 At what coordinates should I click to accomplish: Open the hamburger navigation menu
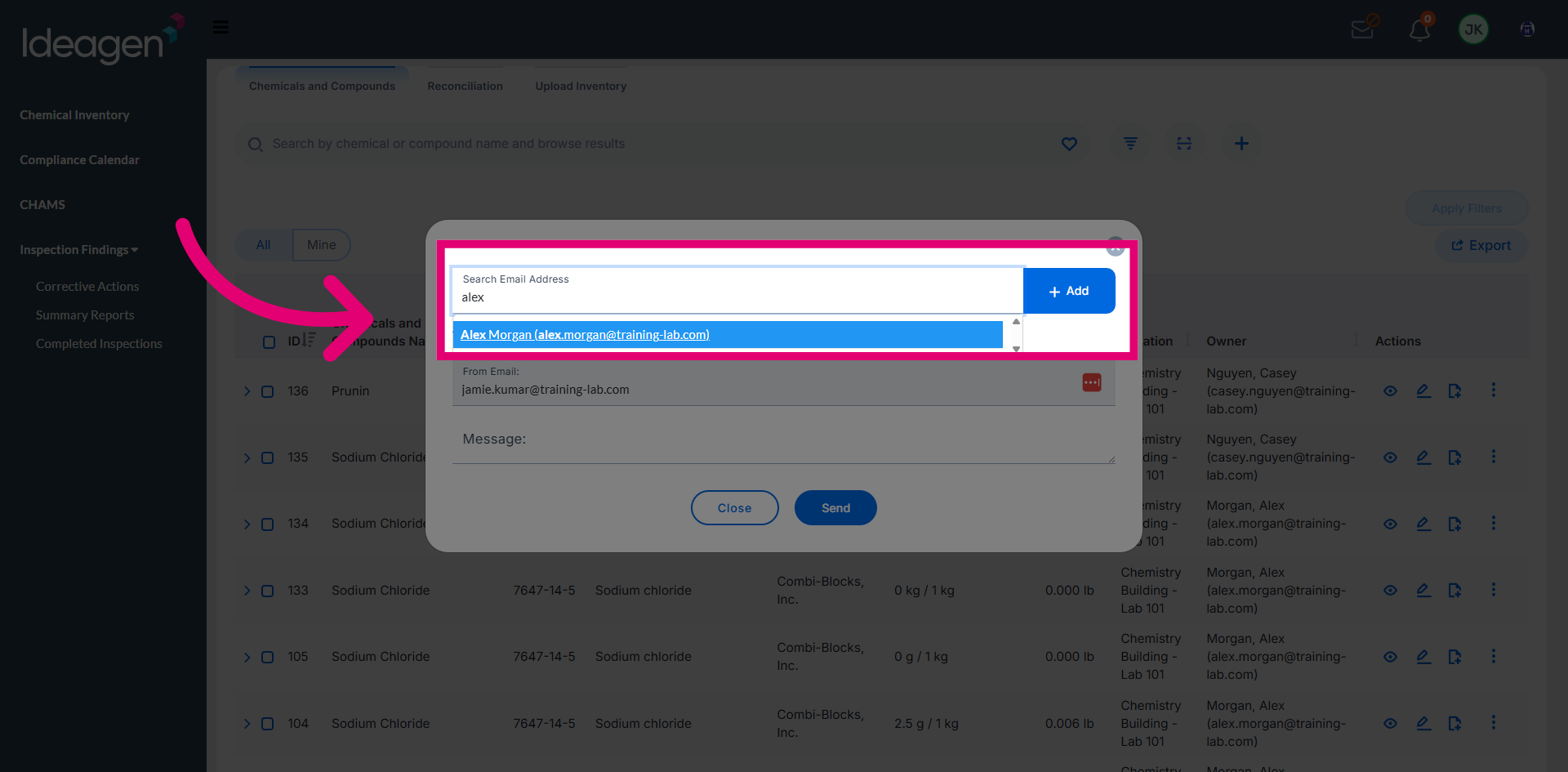220,27
